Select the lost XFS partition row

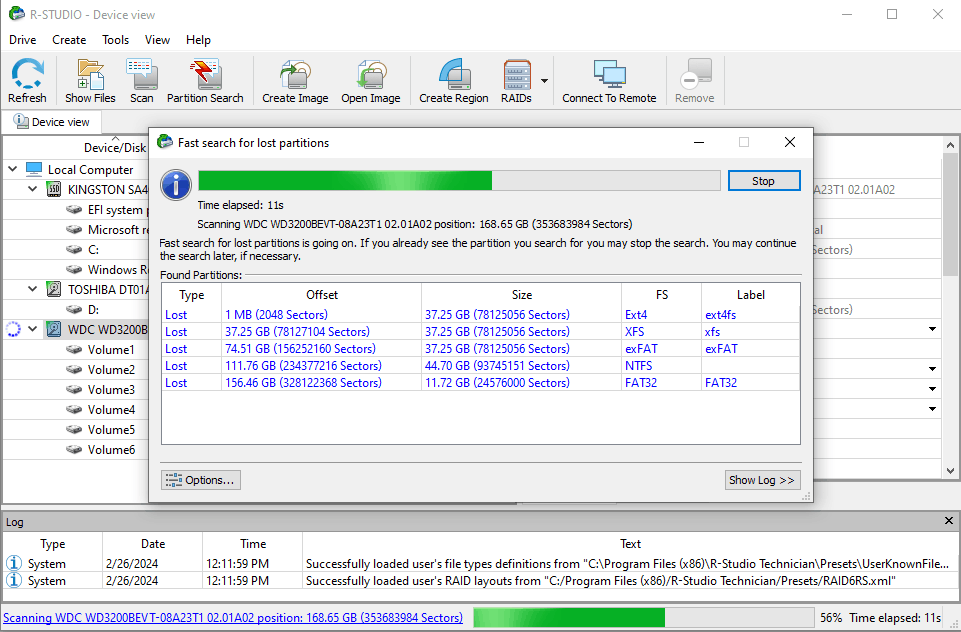(x=480, y=332)
